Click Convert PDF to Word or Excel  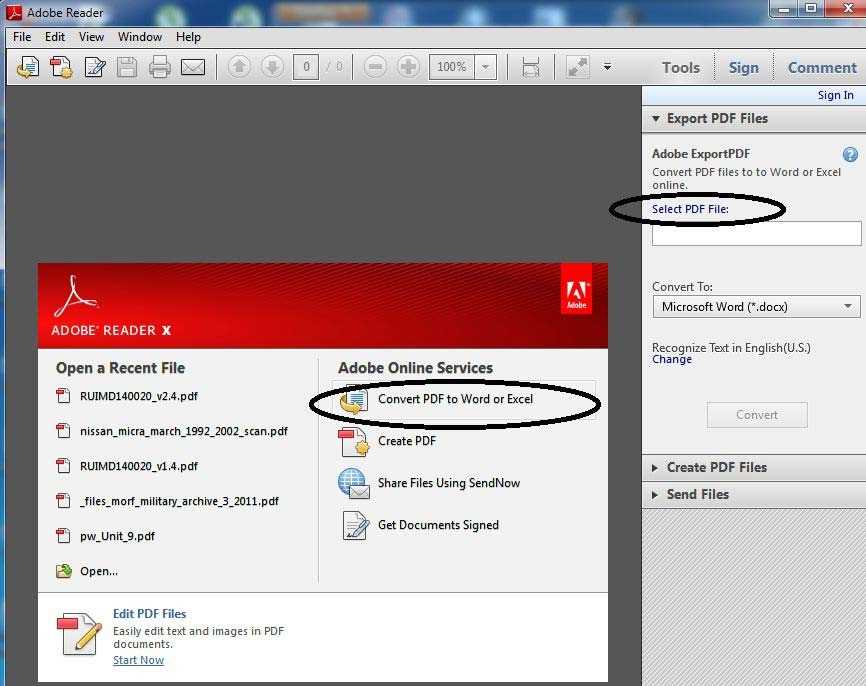click(455, 399)
